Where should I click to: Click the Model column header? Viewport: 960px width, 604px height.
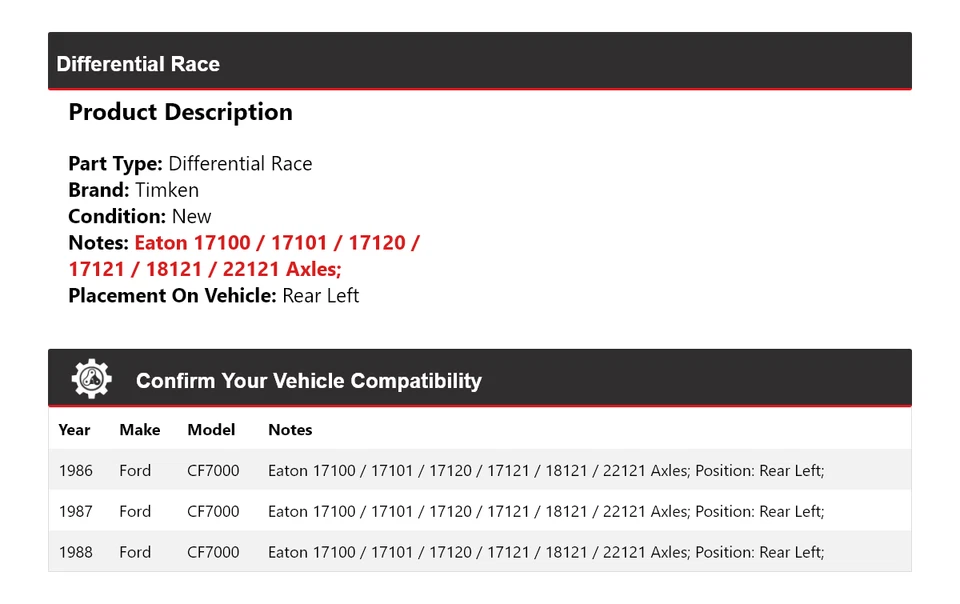pyautogui.click(x=211, y=430)
